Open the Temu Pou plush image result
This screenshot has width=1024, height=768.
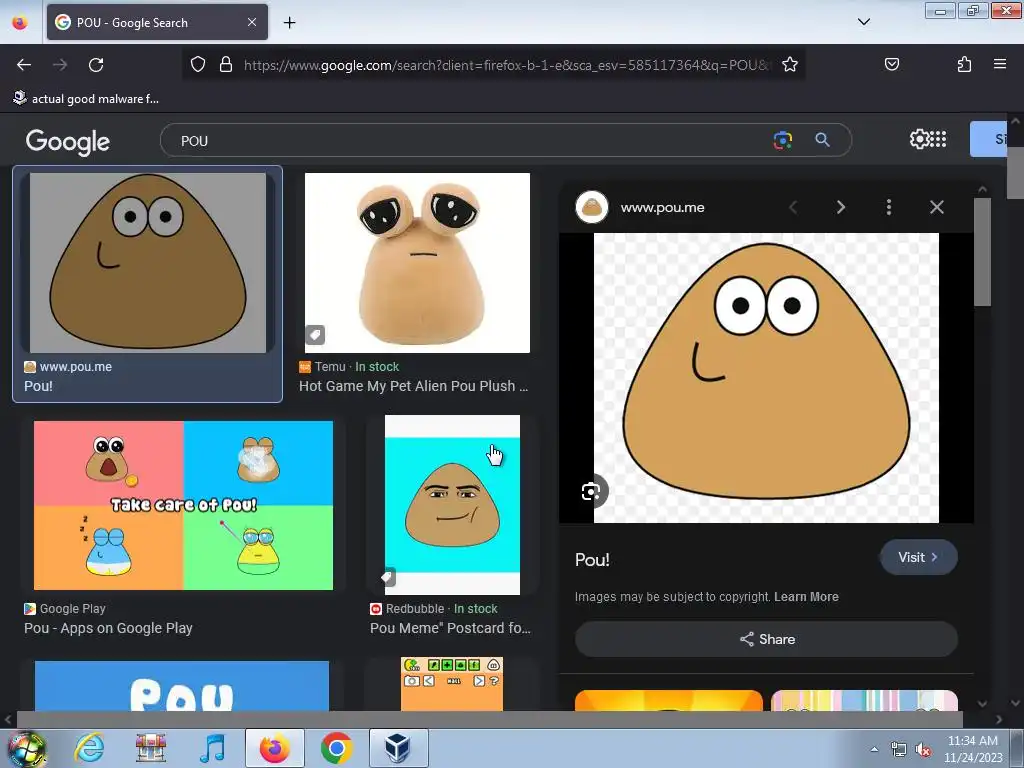(417, 263)
